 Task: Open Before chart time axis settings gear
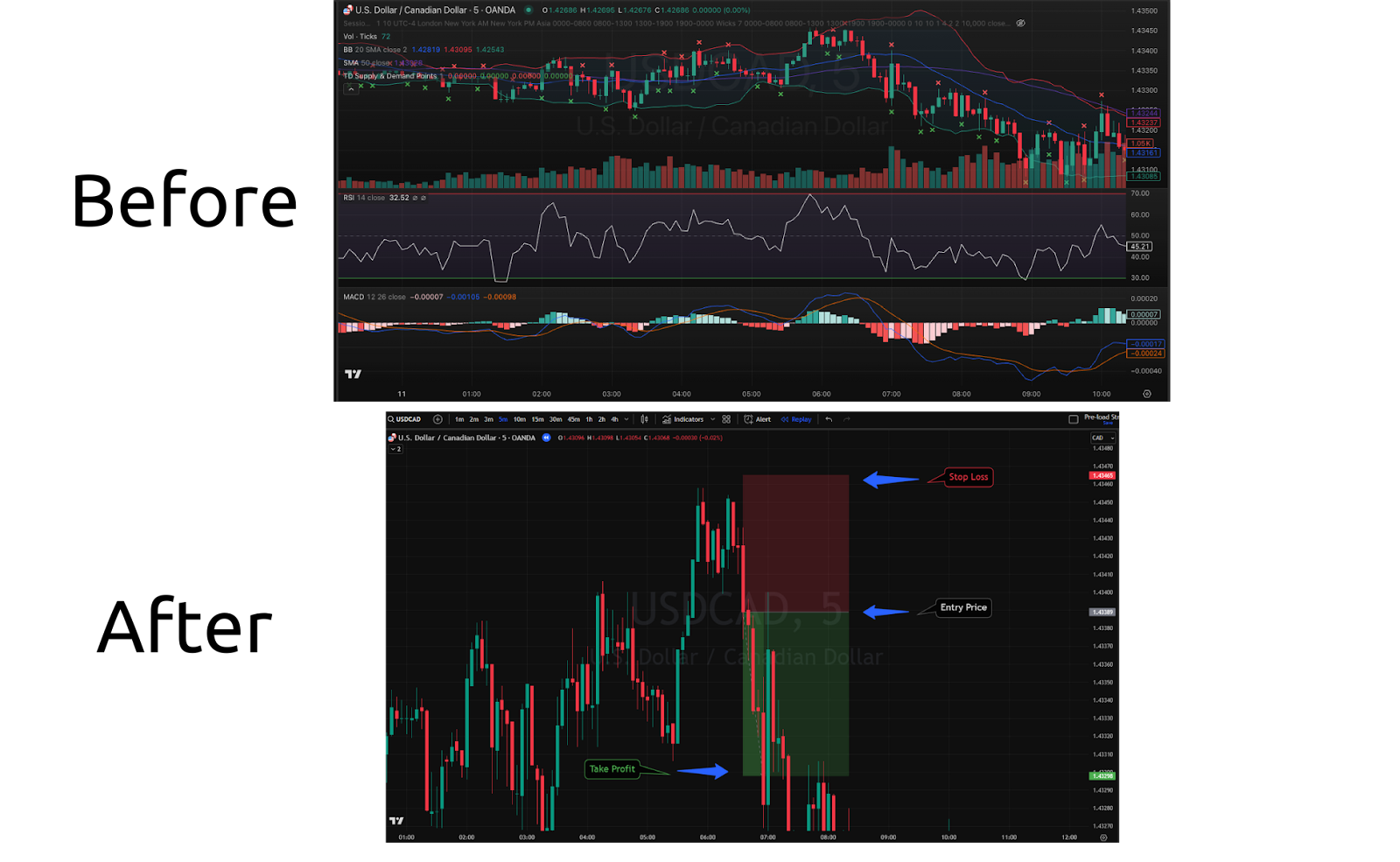click(1147, 394)
